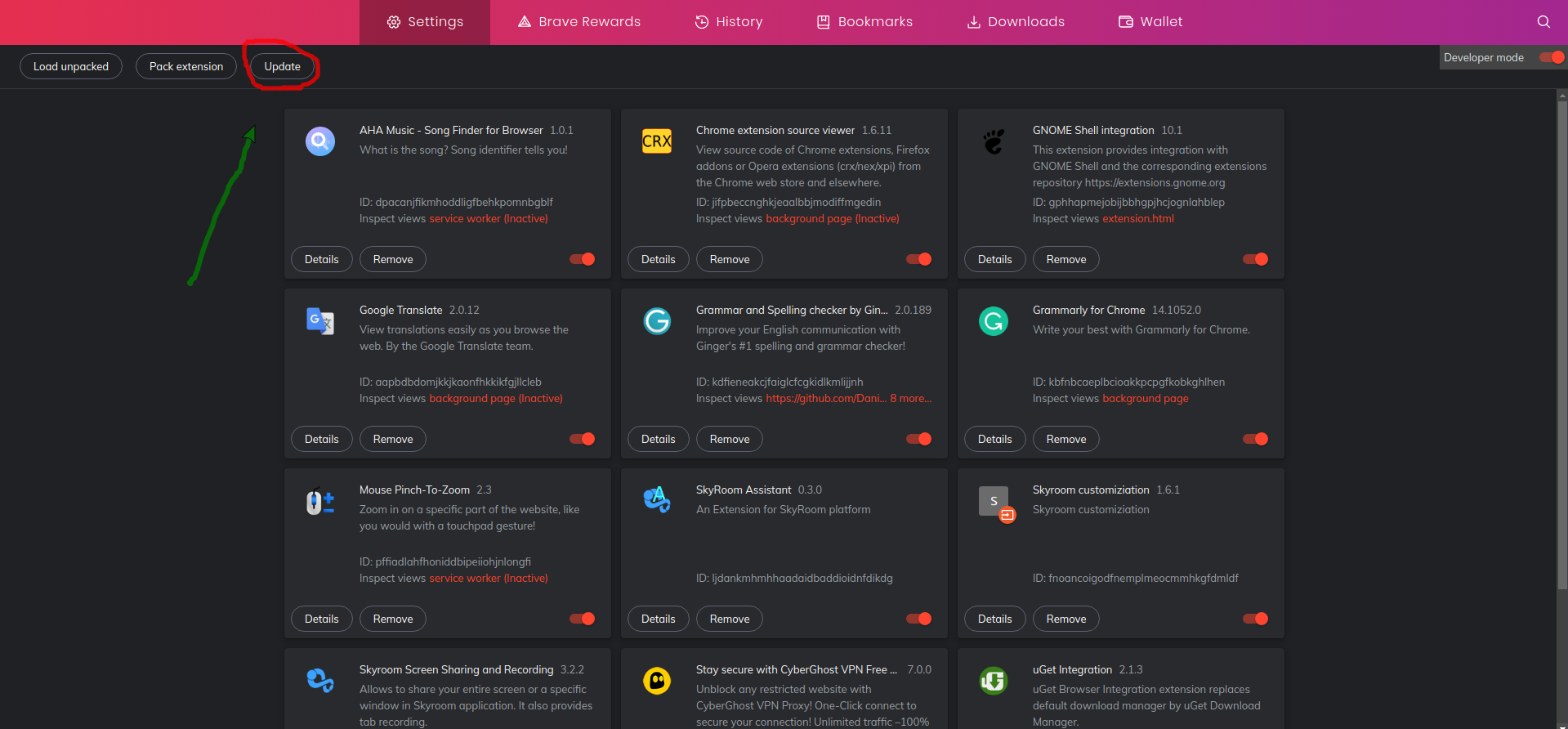Click the Google Translate extension icon
Screen dimensions: 1568x729
(x=320, y=321)
